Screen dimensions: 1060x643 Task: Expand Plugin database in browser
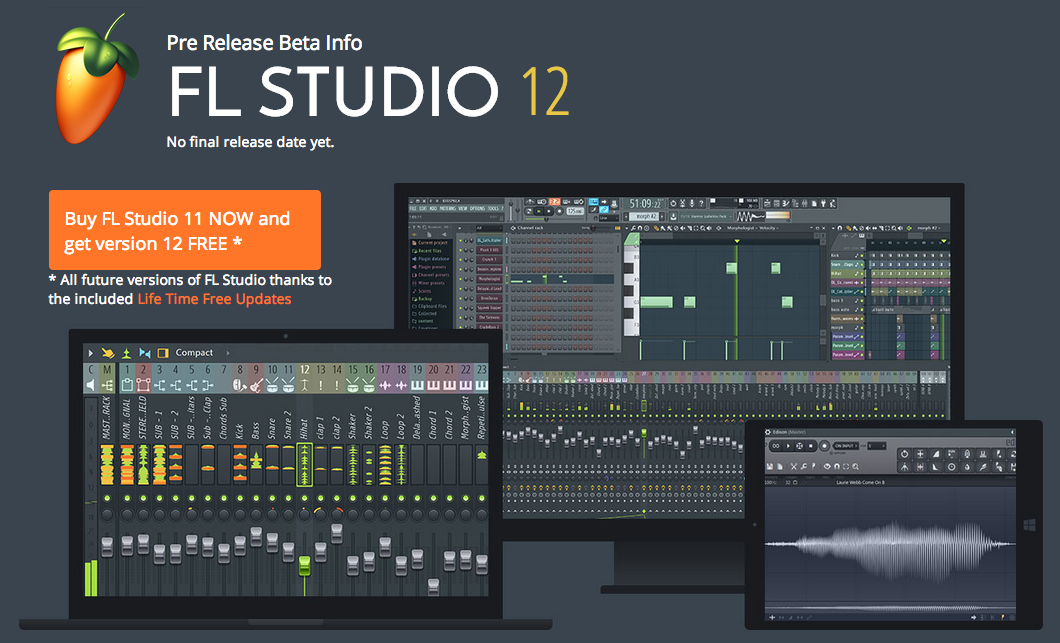point(430,259)
